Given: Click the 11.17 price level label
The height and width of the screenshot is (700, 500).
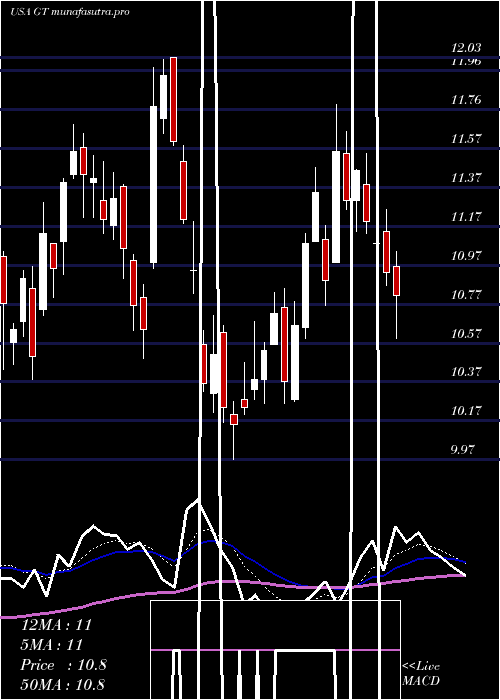Looking at the screenshot, I should (x=466, y=217).
